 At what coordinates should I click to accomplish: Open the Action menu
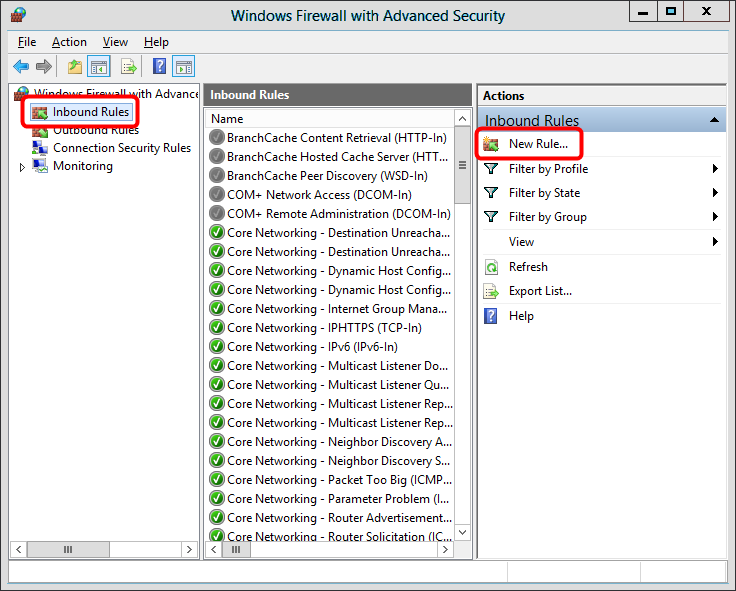69,42
